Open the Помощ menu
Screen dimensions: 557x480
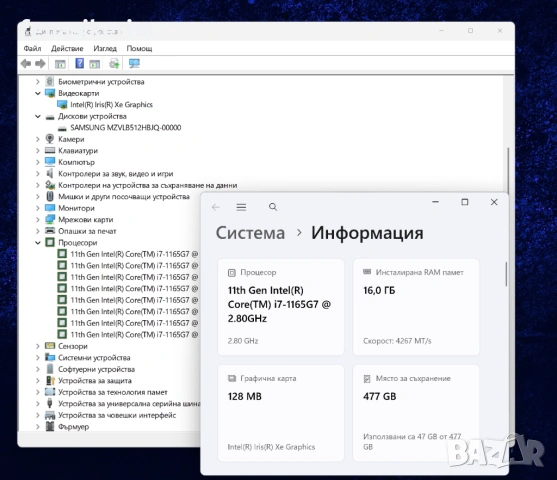(x=140, y=48)
